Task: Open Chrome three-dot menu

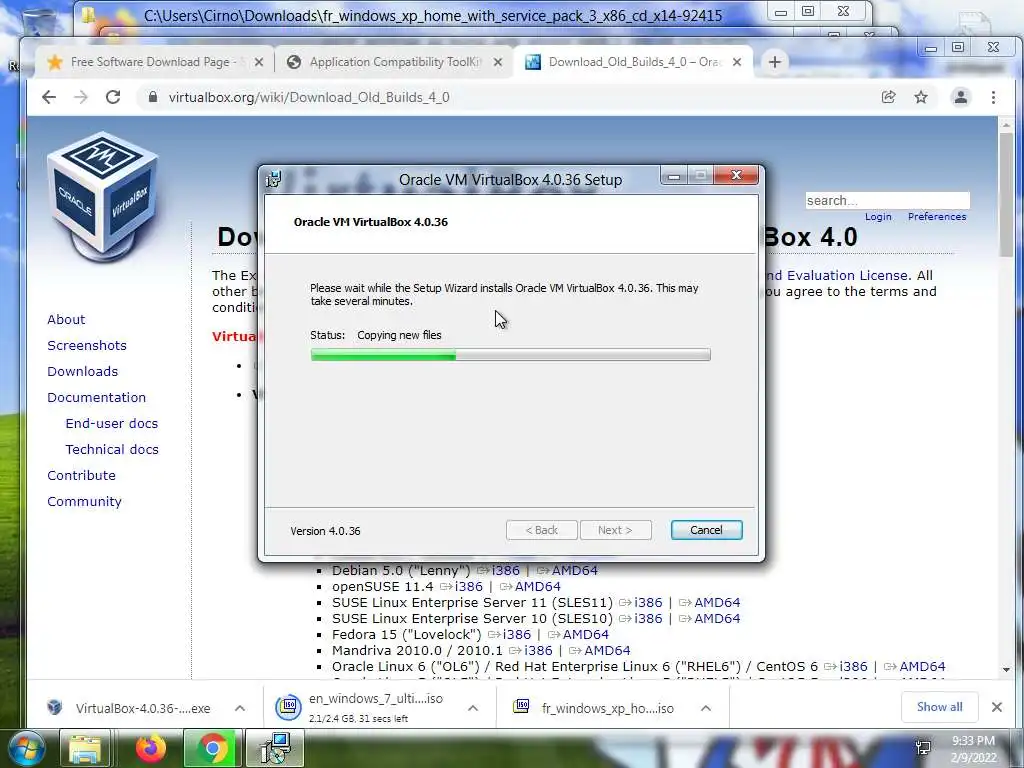Action: pyautogui.click(x=993, y=97)
